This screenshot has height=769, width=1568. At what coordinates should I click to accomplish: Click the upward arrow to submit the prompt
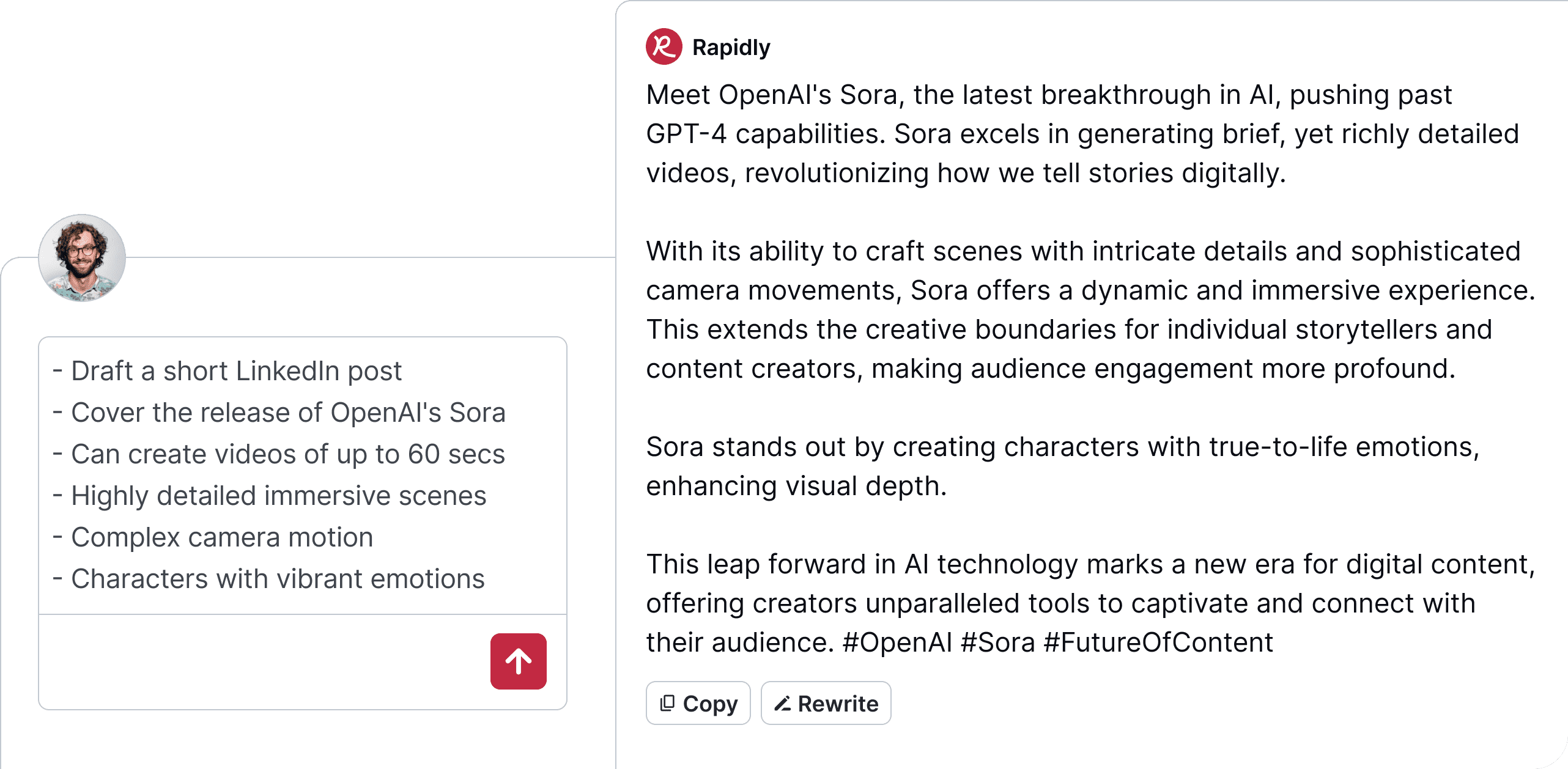518,661
